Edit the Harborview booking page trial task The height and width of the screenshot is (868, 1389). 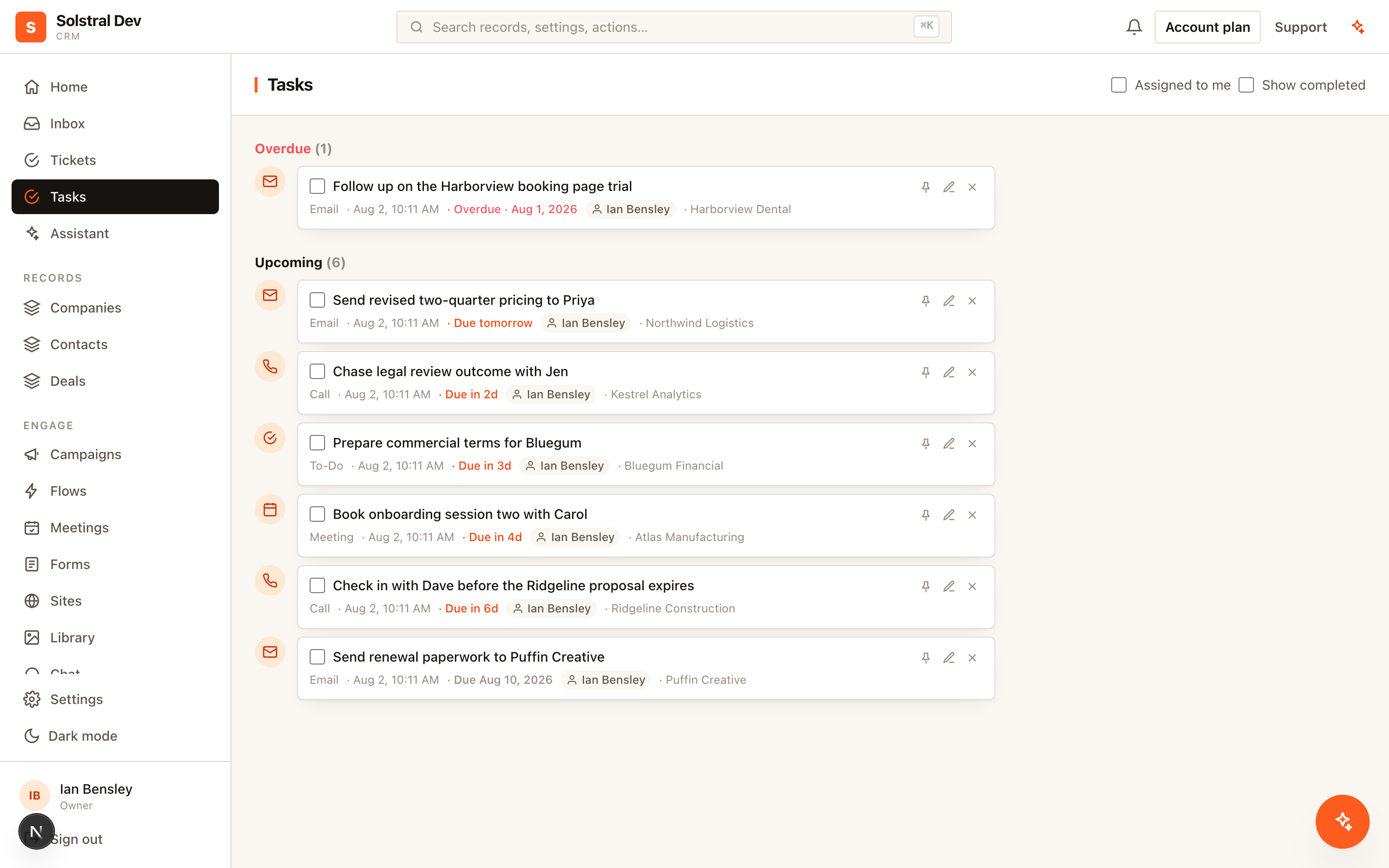point(949,187)
